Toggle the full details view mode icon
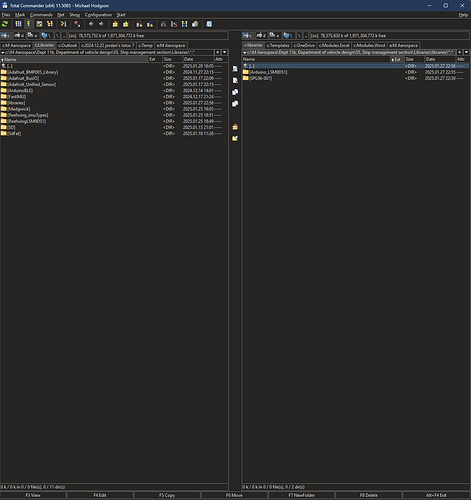 (x=28, y=24)
